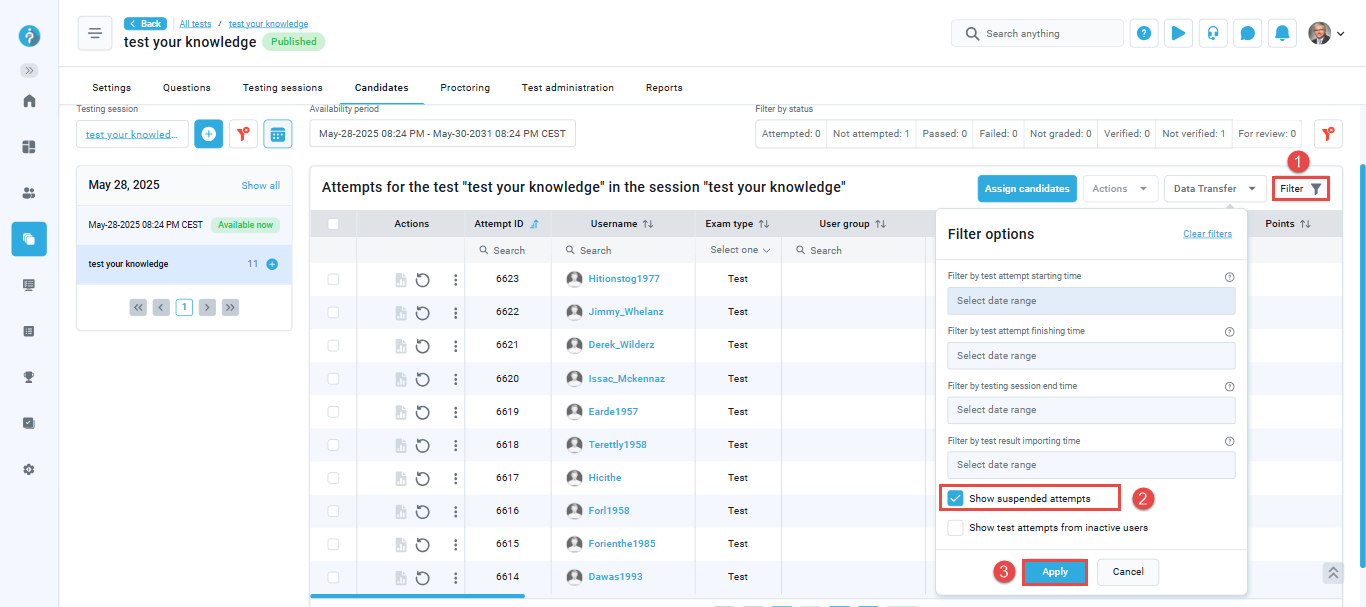Open the headset support icon
Screen dimensions: 1366x607
point(1213,33)
